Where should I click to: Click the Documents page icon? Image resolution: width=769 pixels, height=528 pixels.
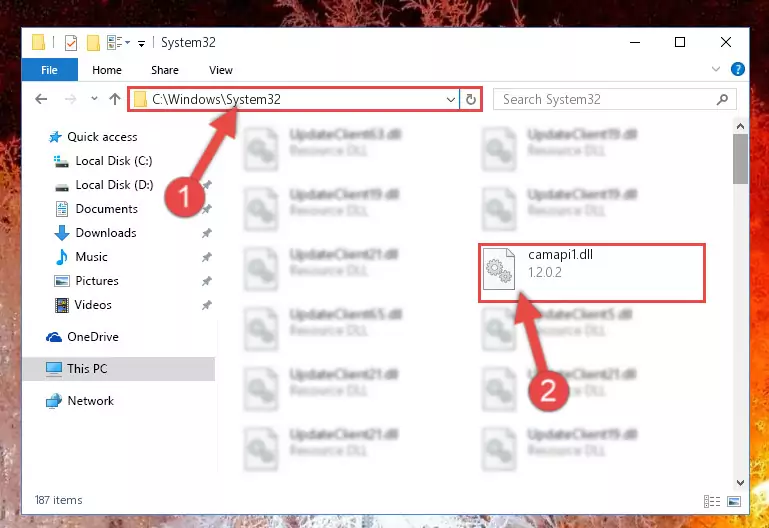62,209
